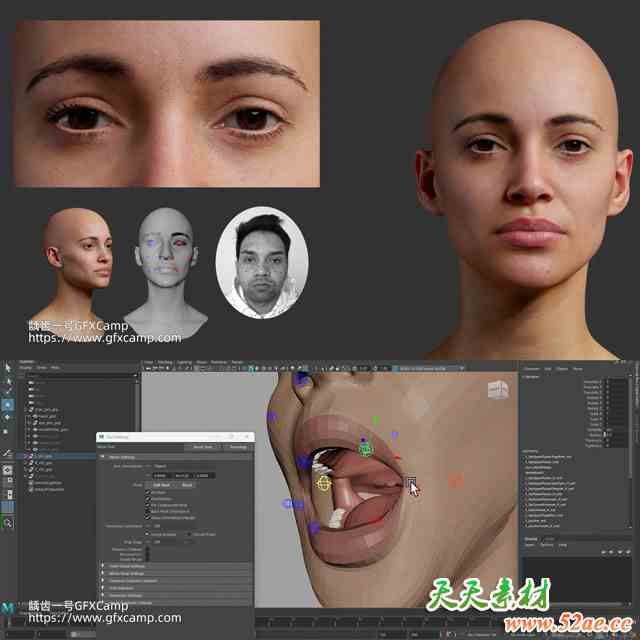Toggle third checkbox under Edit Pivot

coord(148,505)
